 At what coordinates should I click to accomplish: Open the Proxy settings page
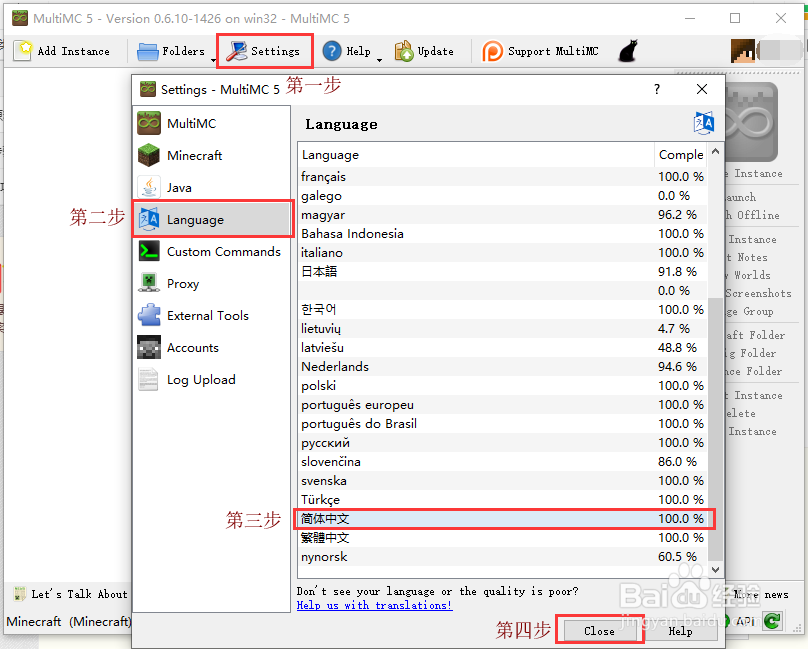click(x=211, y=284)
